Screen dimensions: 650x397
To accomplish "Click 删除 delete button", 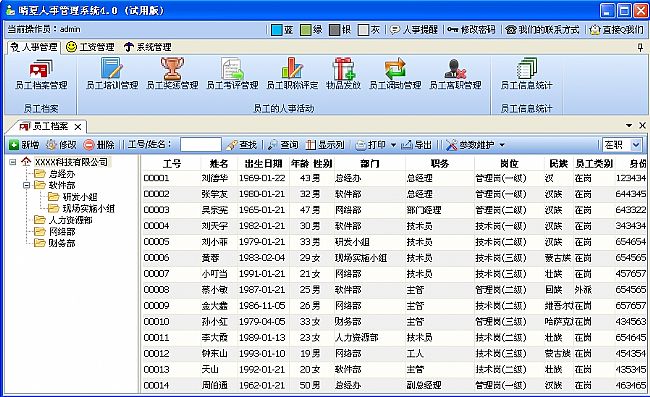I will [x=99, y=145].
